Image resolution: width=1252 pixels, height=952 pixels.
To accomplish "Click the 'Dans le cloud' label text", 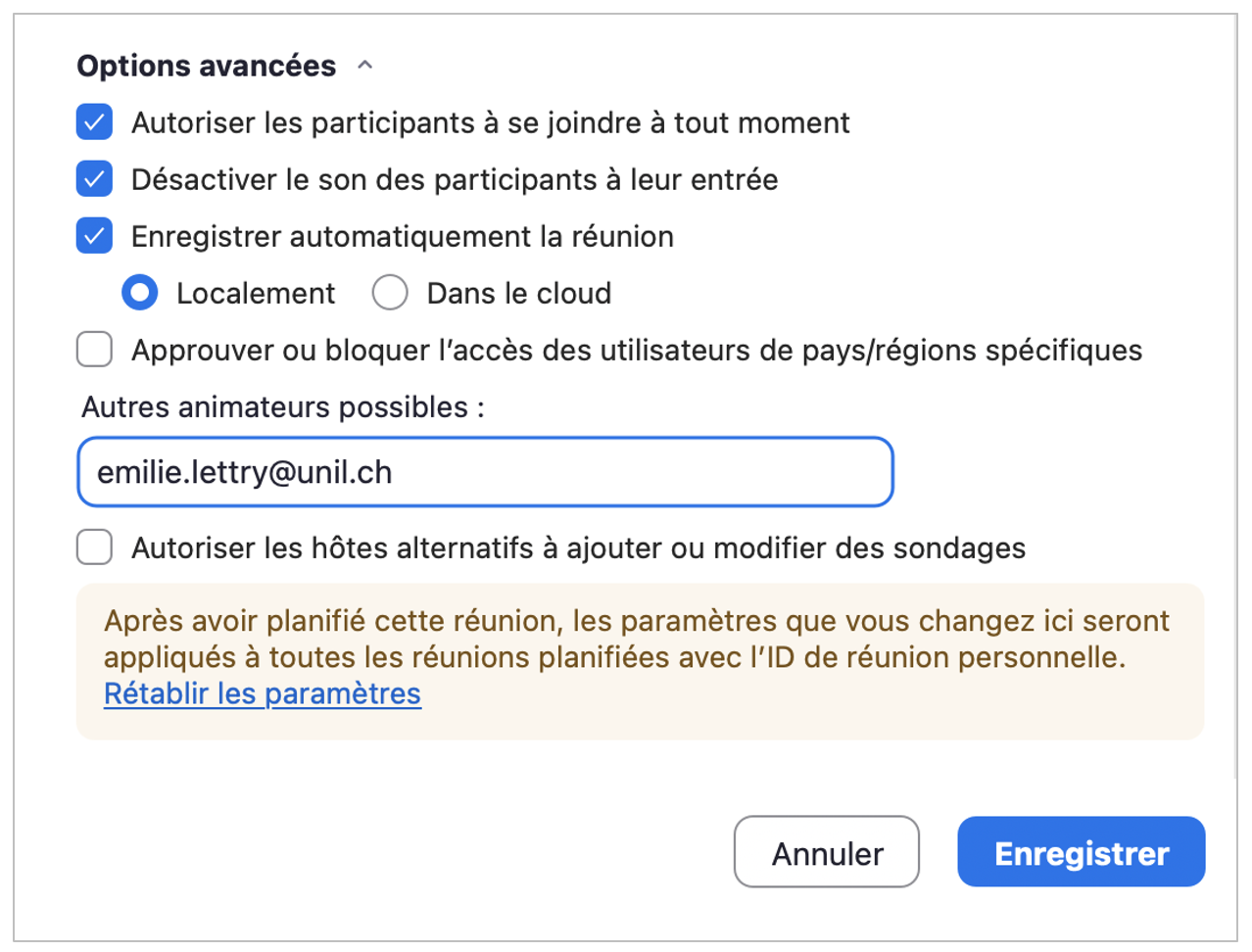I will [519, 293].
